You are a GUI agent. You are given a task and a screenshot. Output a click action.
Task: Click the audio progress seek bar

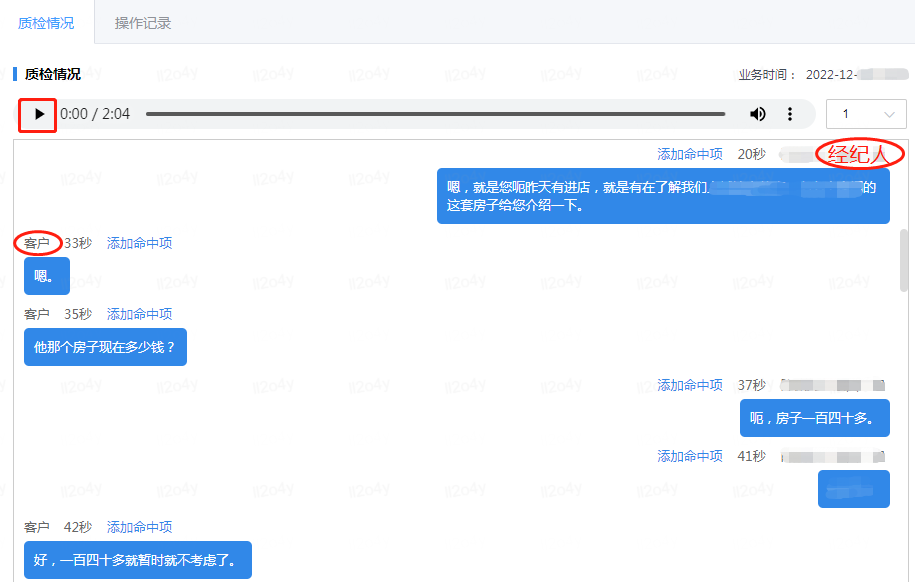click(x=440, y=114)
